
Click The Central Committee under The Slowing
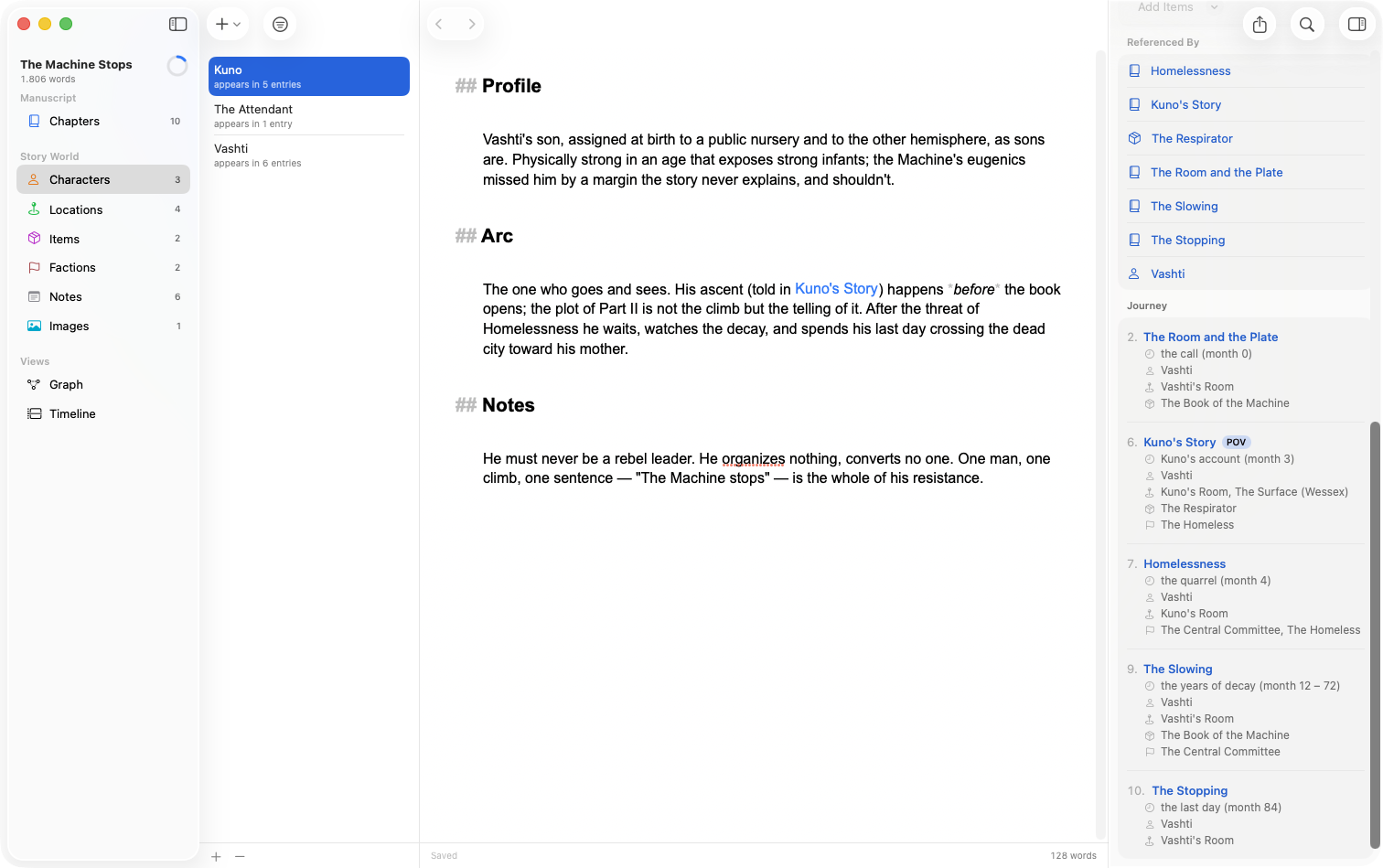point(1220,752)
